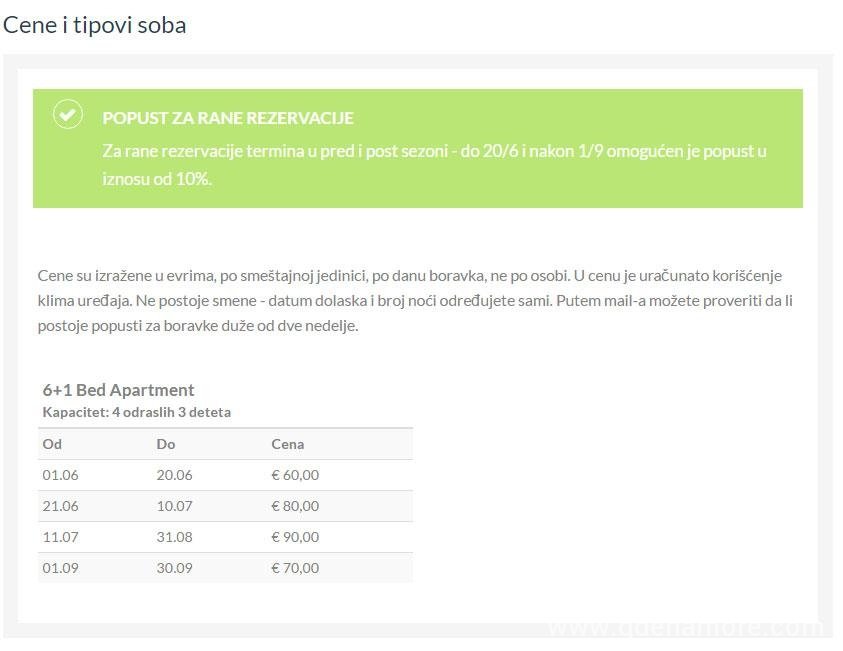The height and width of the screenshot is (651, 843).
Task: Select the 21.06 start date cell
Action: coord(60,506)
